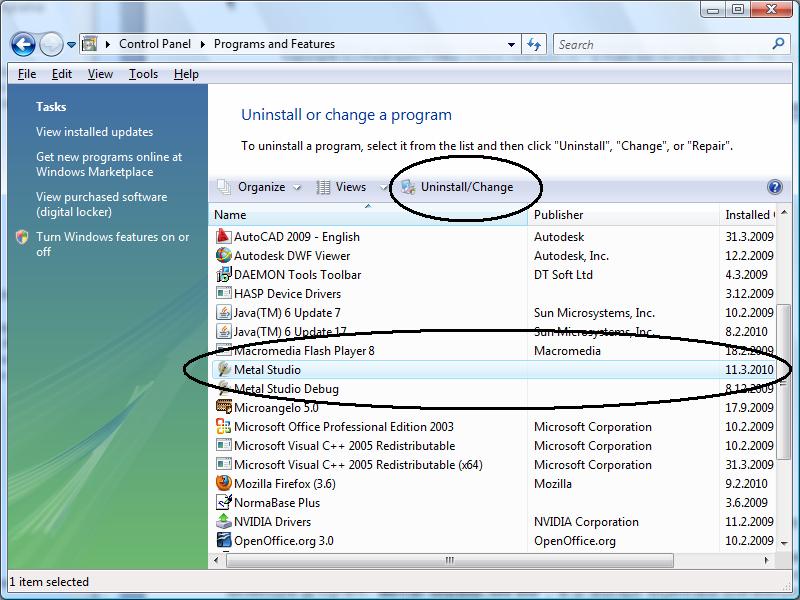Click the blue Help question mark icon
Screen dimensions: 800x600
[774, 187]
